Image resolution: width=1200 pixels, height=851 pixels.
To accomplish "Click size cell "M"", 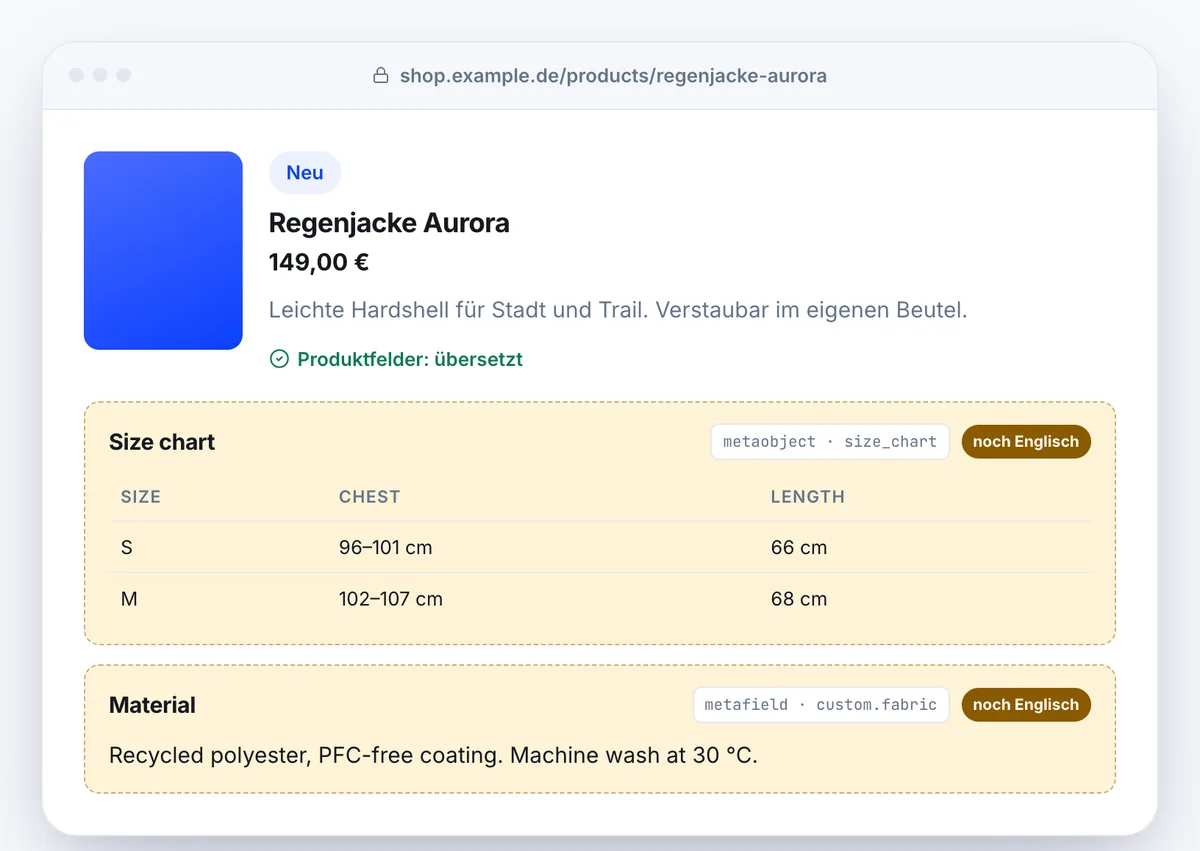I will coord(129,600).
